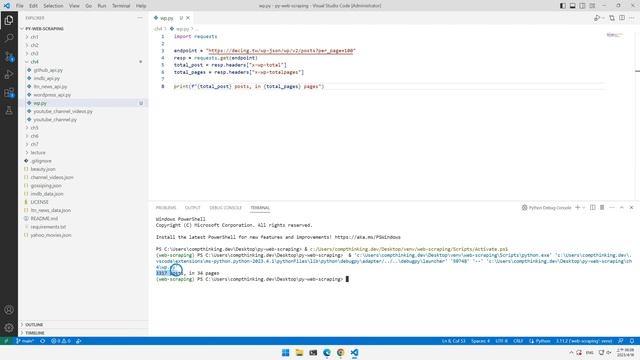Maximize the panel with up chevron

pyautogui.click(x=622, y=207)
